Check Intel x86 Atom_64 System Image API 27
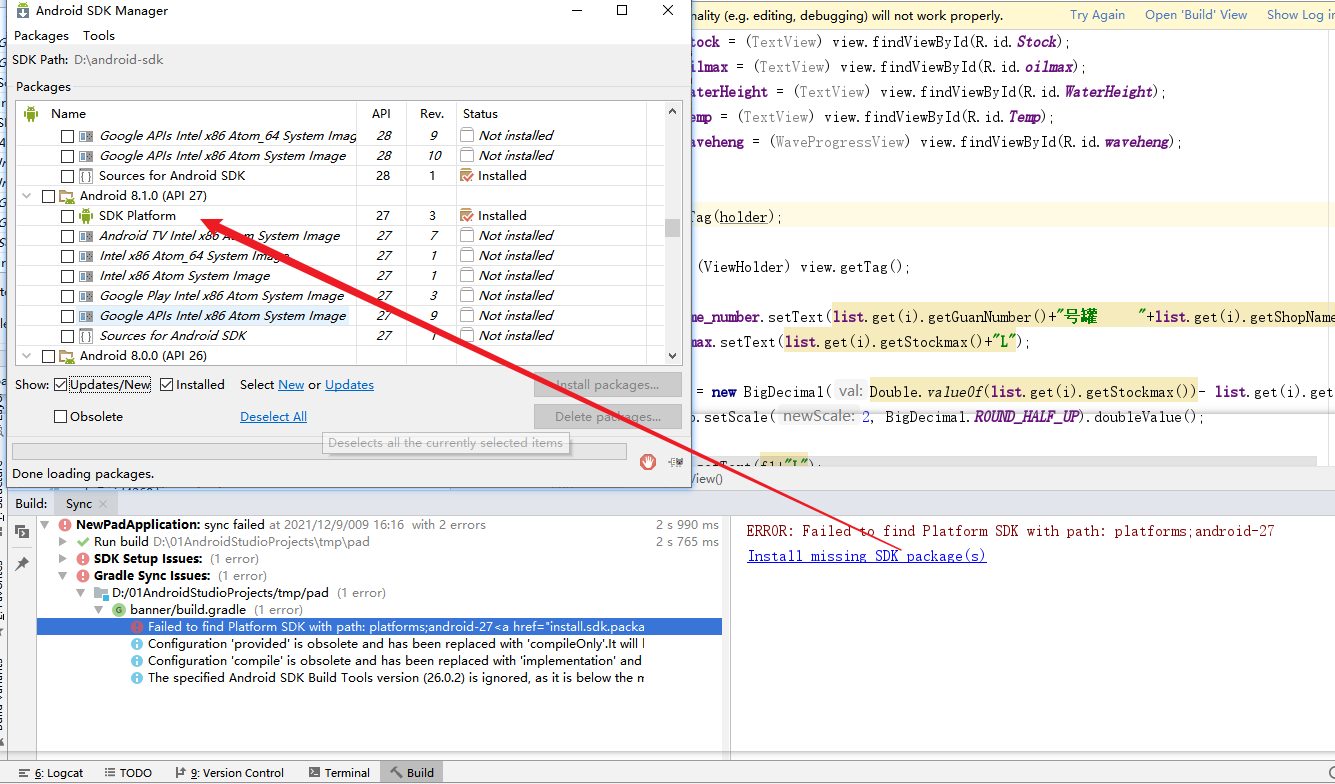The image size is (1335, 784). point(67,256)
